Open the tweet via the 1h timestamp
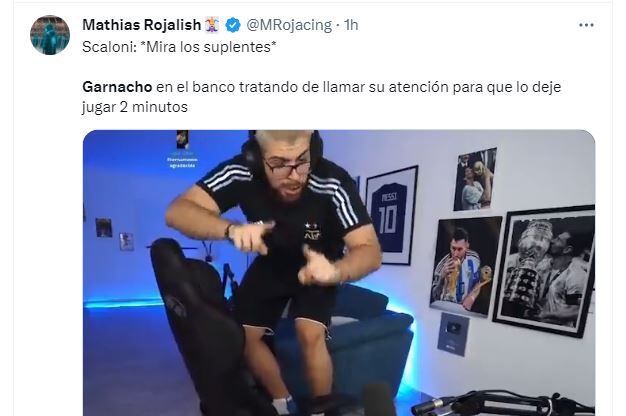The width and height of the screenshot is (626, 416). pos(351,25)
